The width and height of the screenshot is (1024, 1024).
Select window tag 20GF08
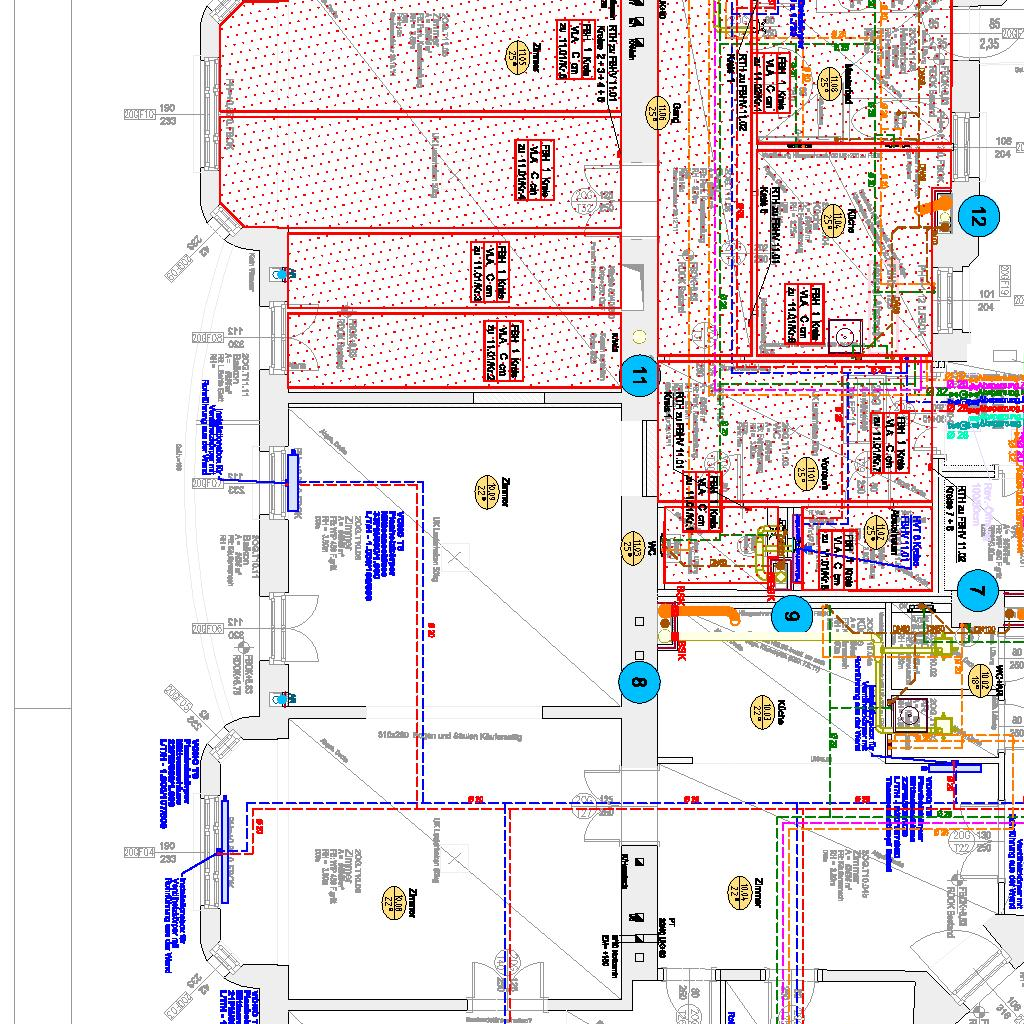[208, 338]
